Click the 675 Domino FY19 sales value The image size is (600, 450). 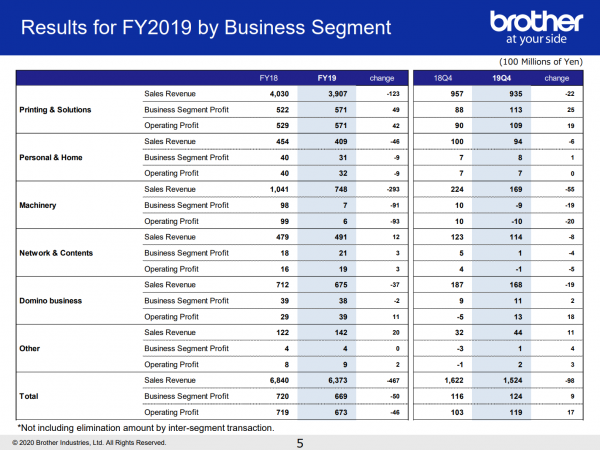pos(341,285)
